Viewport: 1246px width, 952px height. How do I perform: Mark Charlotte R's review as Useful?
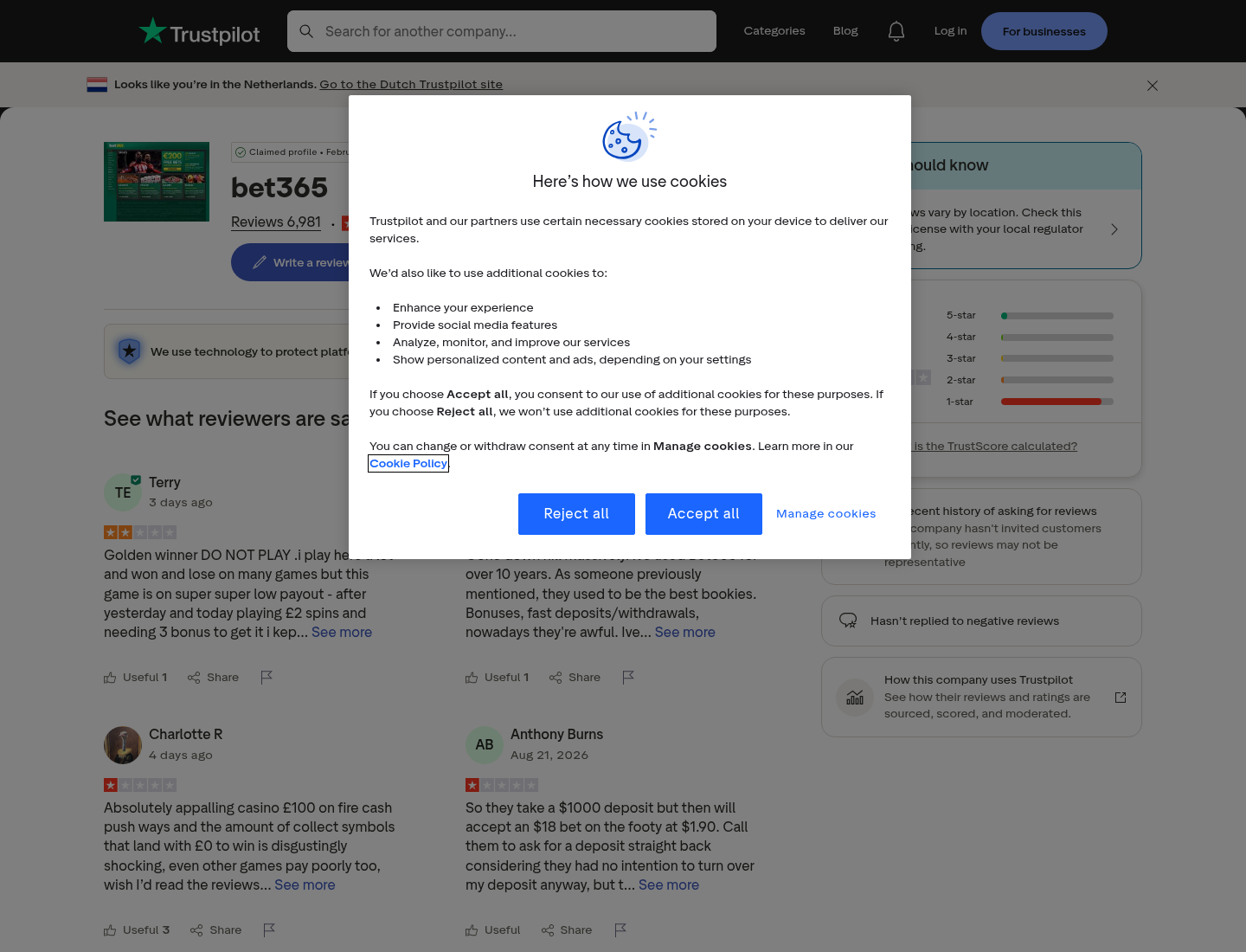coord(137,930)
